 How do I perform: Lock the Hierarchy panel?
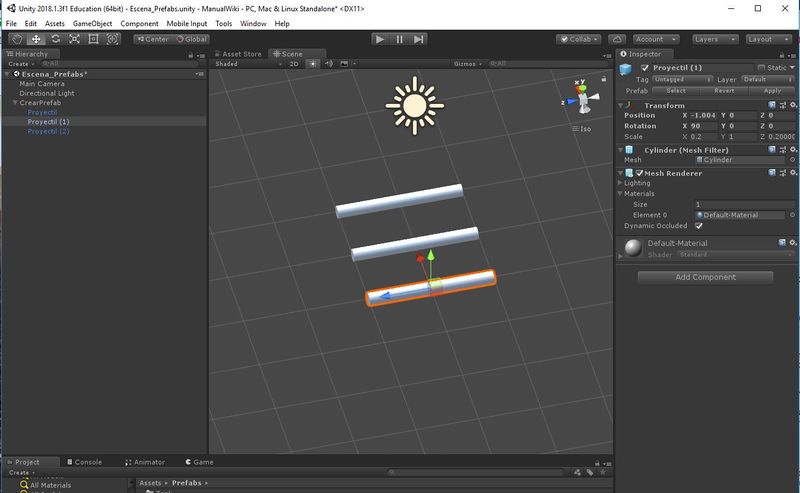pyautogui.click(x=191, y=55)
